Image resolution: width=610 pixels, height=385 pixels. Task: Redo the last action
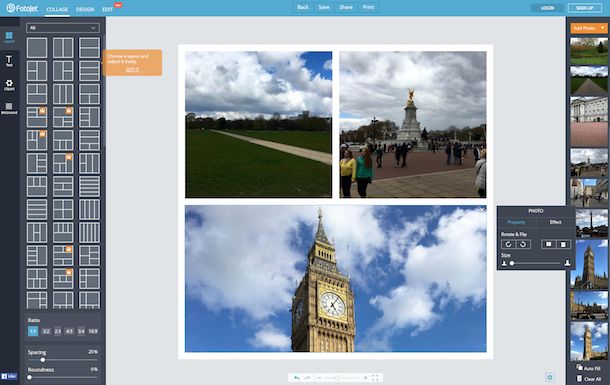[307, 378]
